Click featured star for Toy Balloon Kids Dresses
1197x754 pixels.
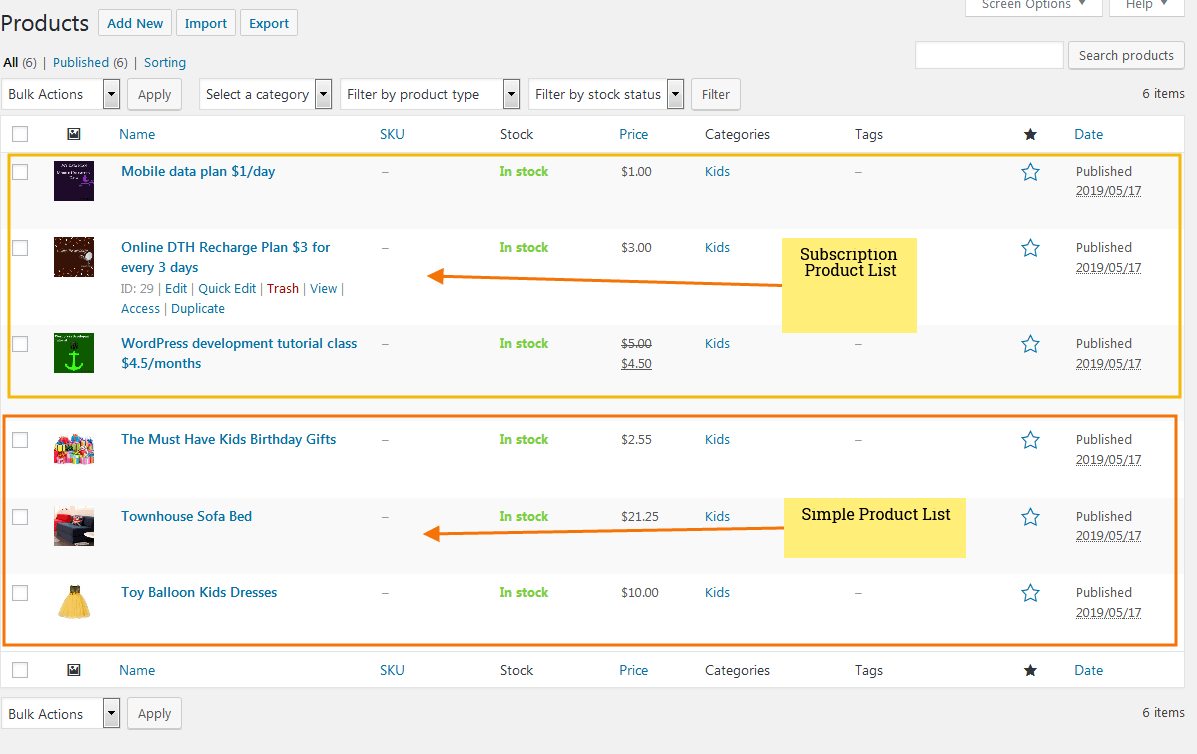(x=1030, y=593)
